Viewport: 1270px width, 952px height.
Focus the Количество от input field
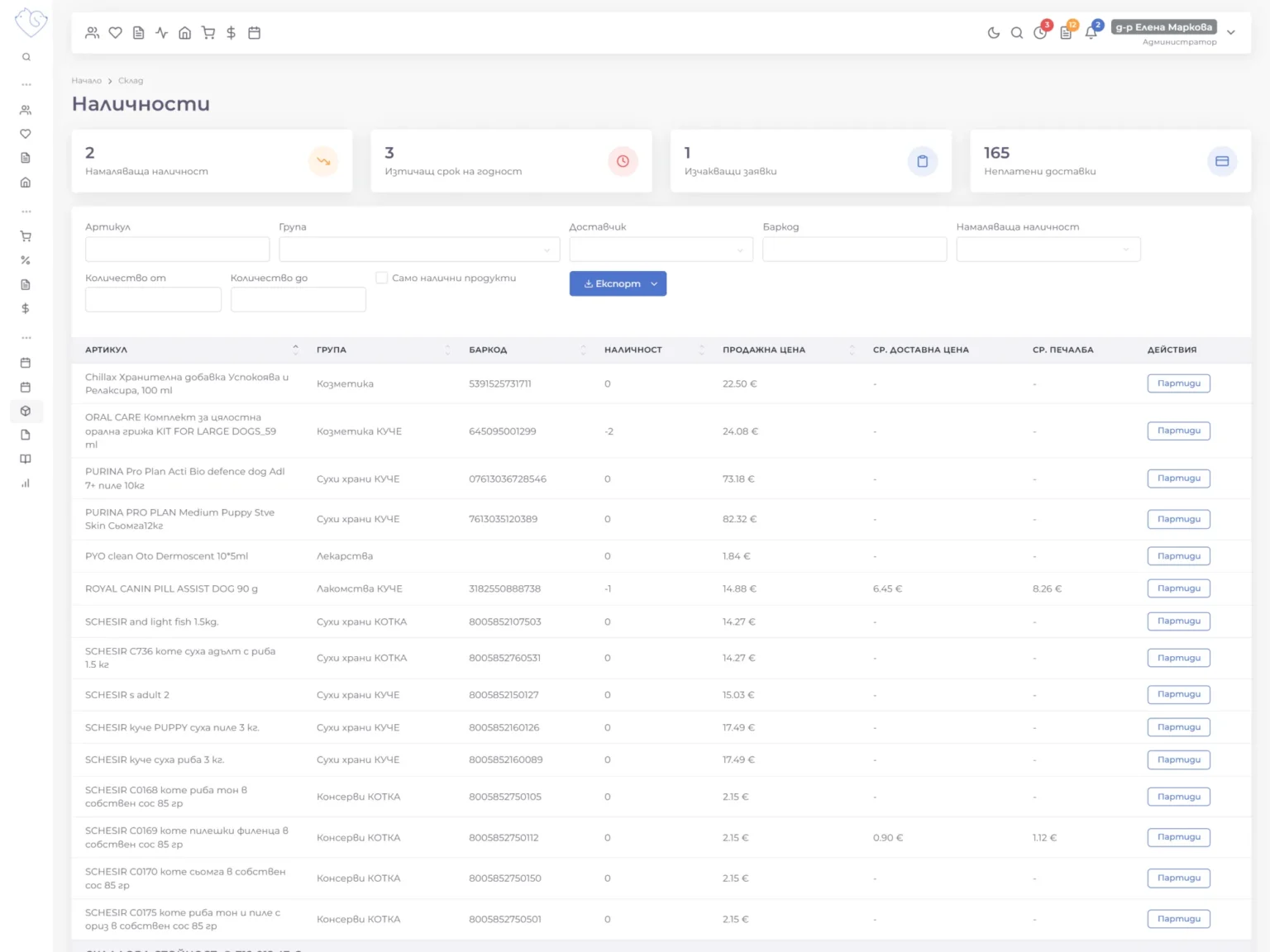pyautogui.click(x=153, y=299)
